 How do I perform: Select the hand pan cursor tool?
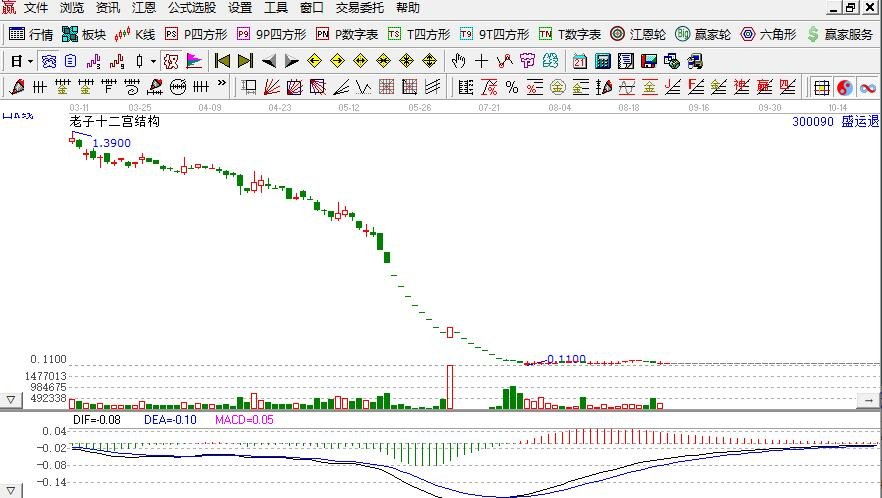pyautogui.click(x=459, y=61)
